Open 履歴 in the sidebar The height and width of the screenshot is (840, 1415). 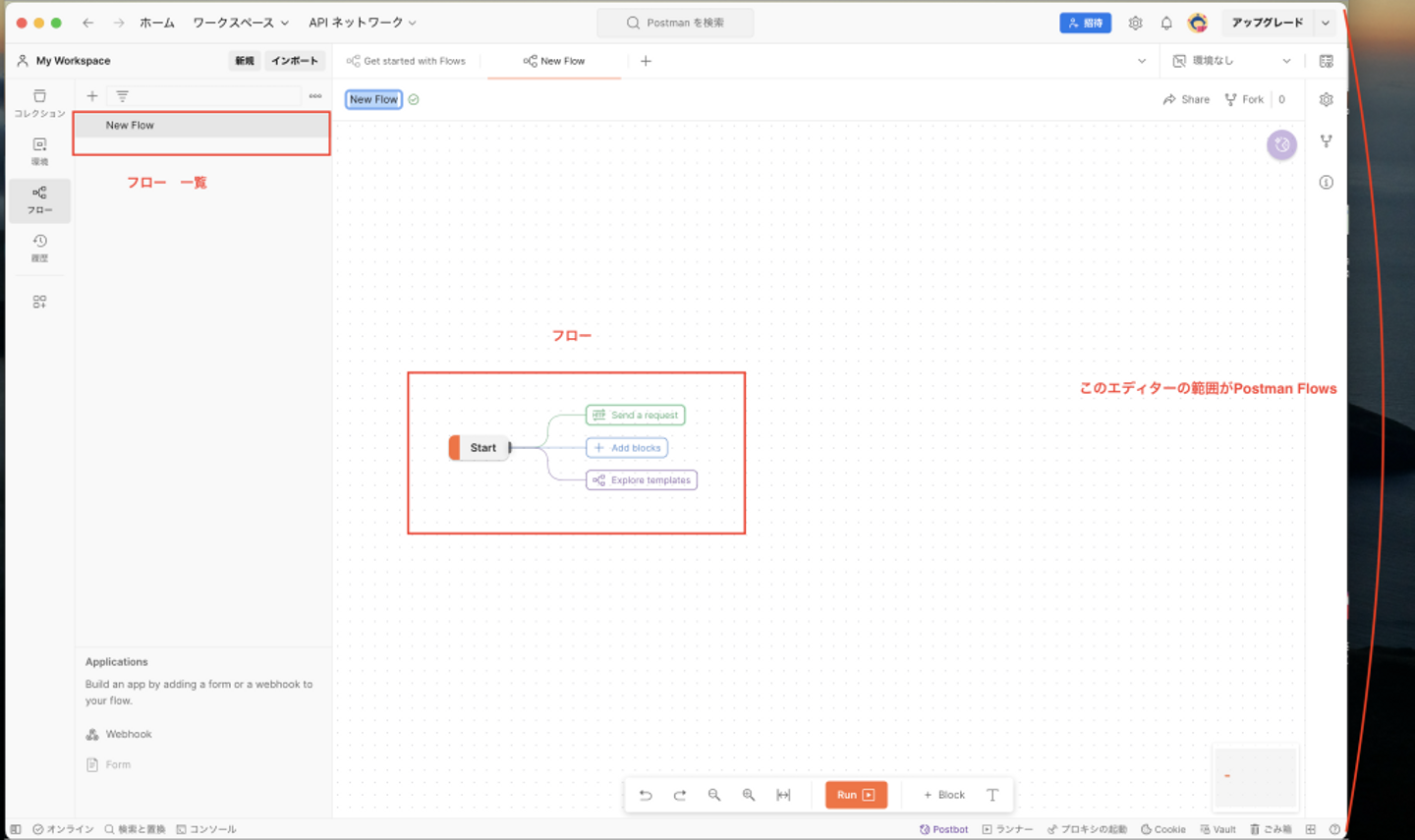39,248
